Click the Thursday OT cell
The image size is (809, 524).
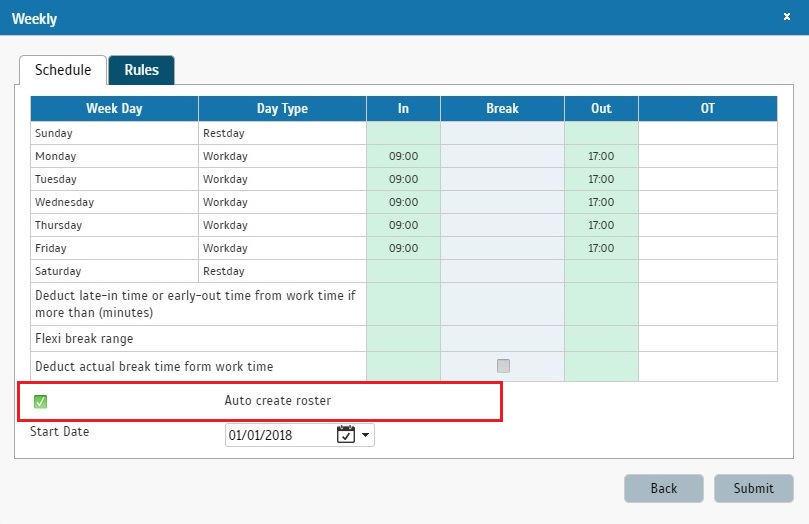[x=708, y=225]
